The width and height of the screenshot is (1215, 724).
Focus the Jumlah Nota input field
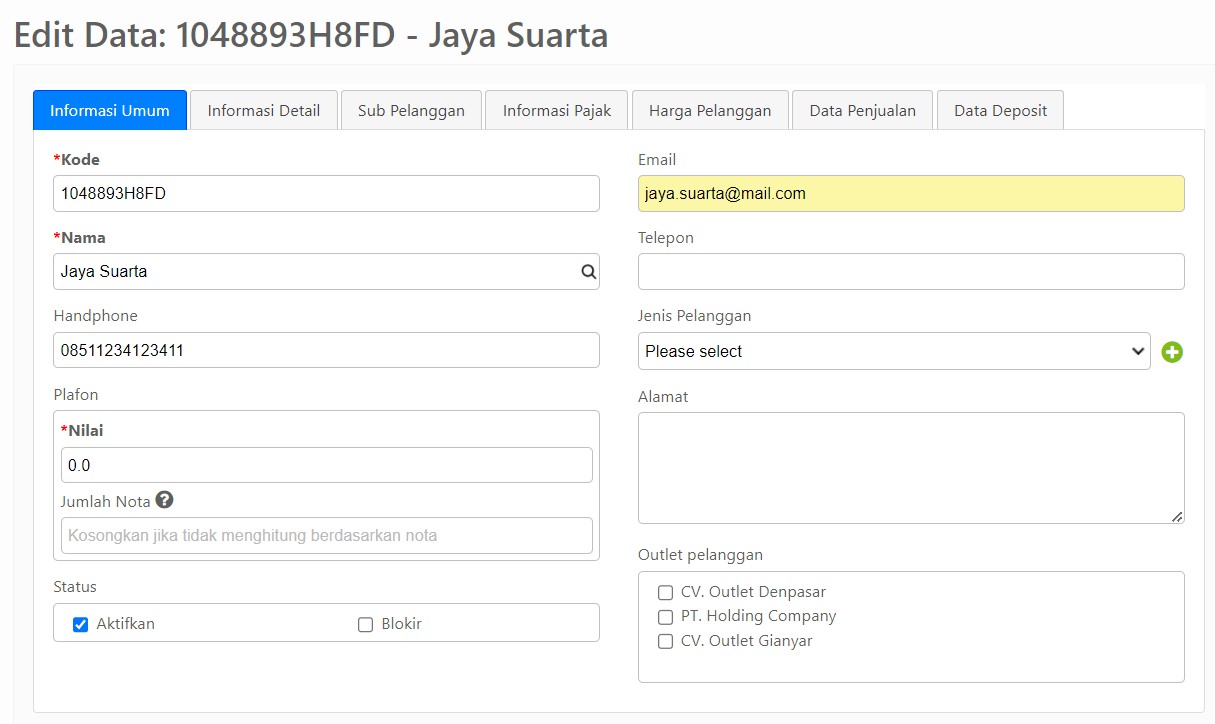(326, 535)
